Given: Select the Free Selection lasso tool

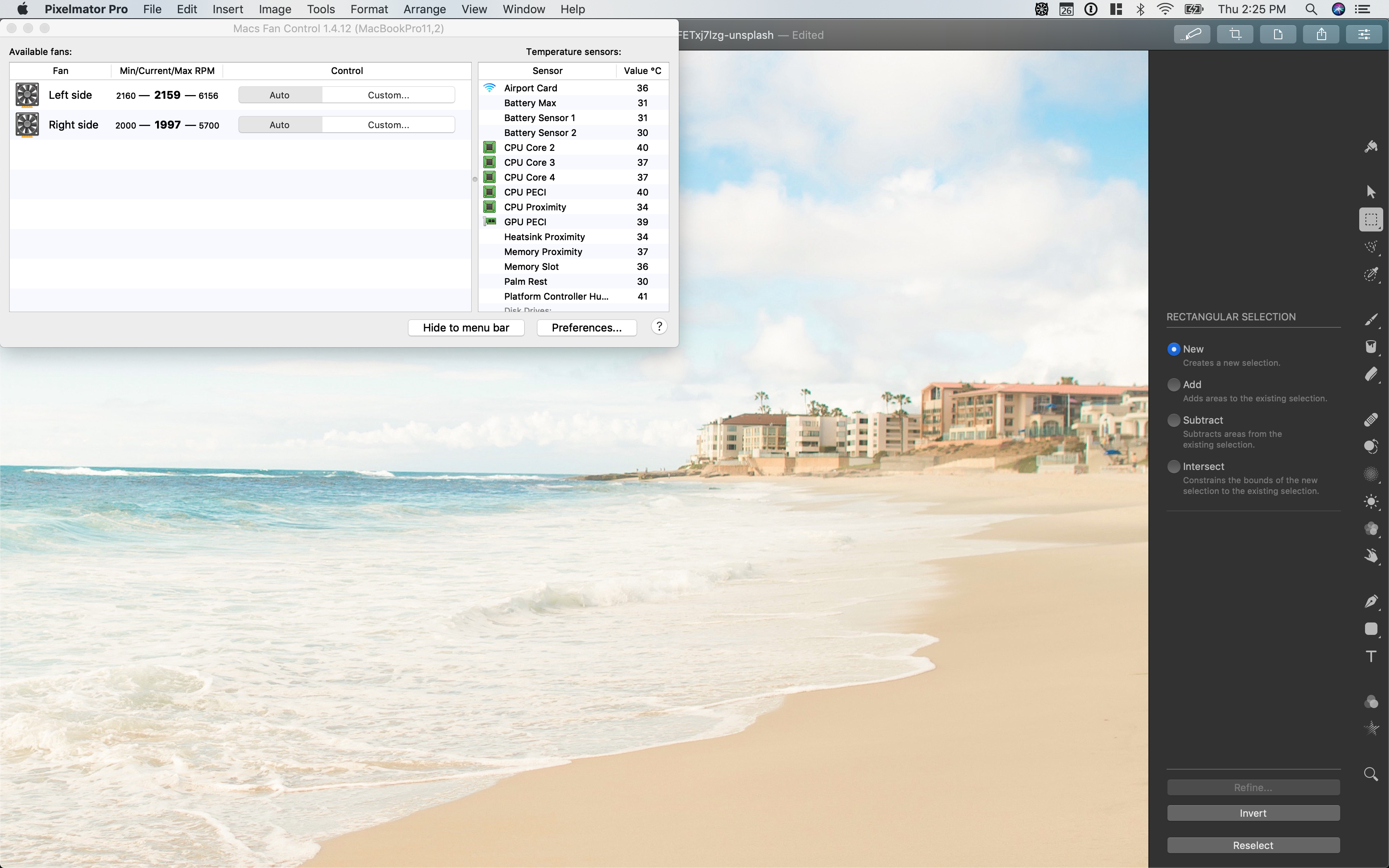Looking at the screenshot, I should pos(1371,247).
